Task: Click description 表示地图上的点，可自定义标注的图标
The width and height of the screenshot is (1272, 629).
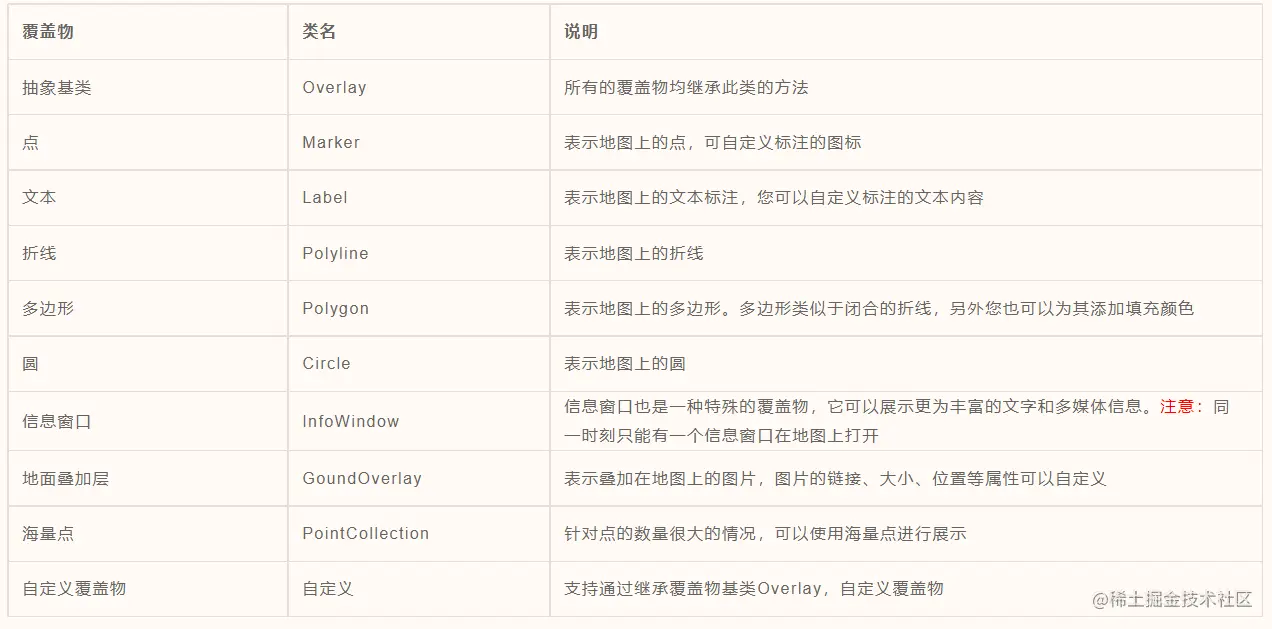Action: (712, 143)
